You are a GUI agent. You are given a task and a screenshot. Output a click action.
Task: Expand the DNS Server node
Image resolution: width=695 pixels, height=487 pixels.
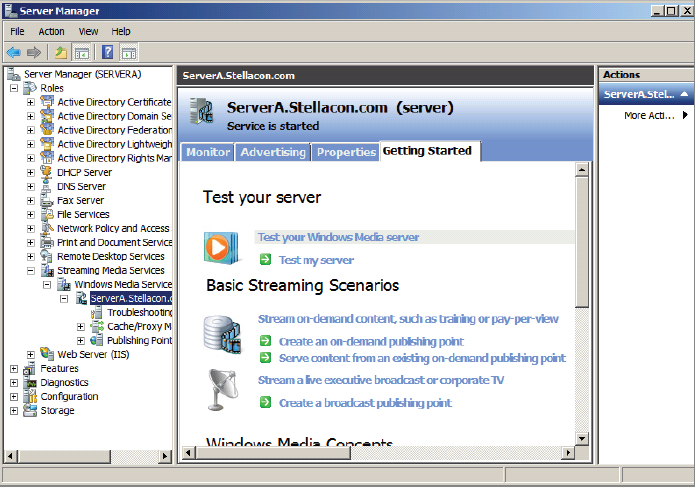point(31,187)
